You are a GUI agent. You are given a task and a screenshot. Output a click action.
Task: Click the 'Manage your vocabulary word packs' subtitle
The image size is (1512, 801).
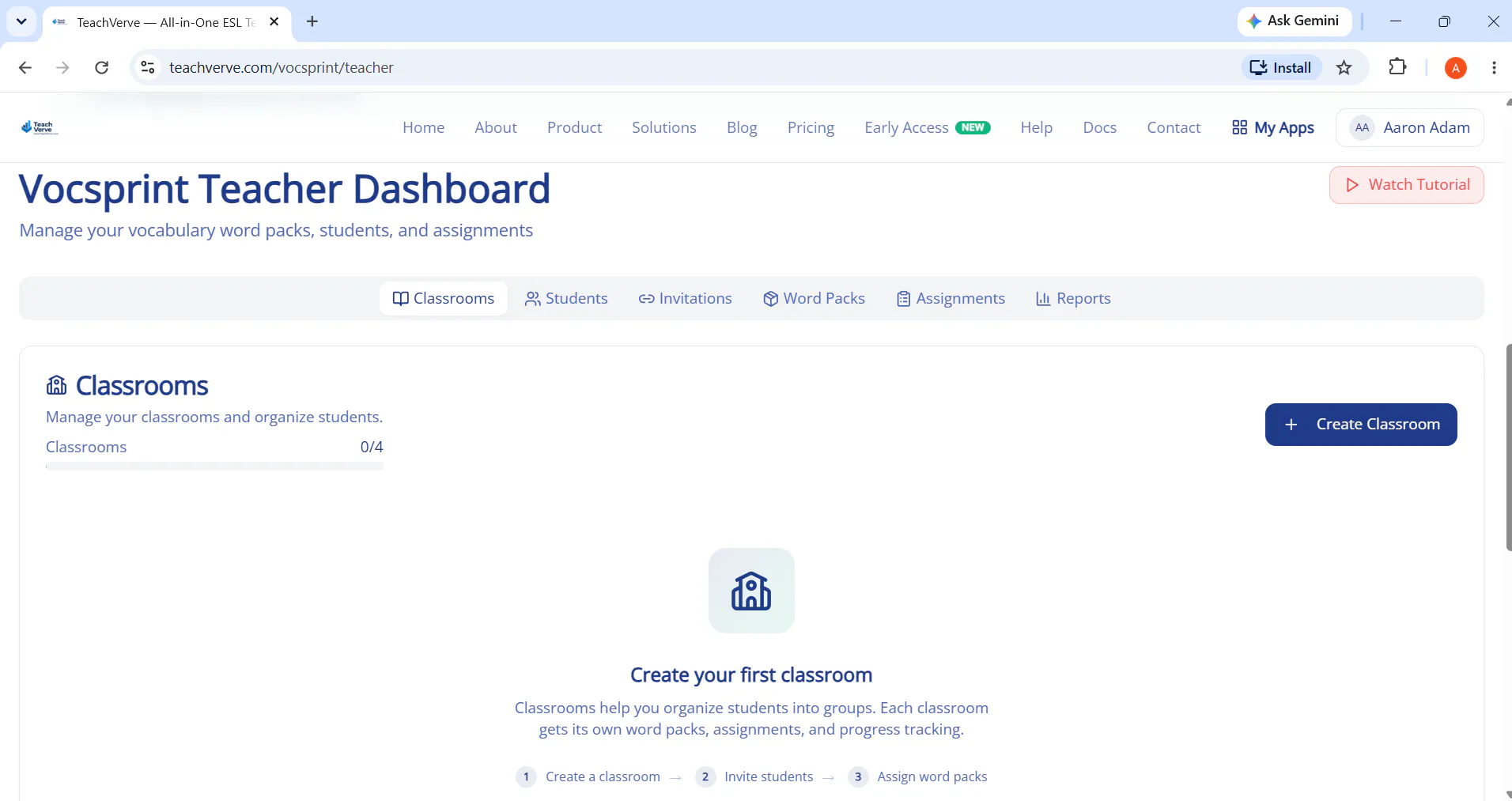276,230
